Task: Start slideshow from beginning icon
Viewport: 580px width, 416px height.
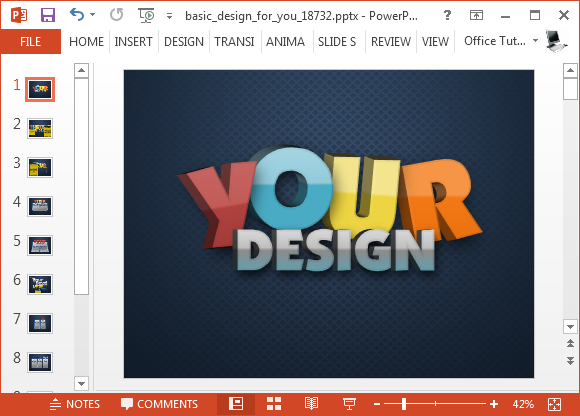Action: coord(146,15)
